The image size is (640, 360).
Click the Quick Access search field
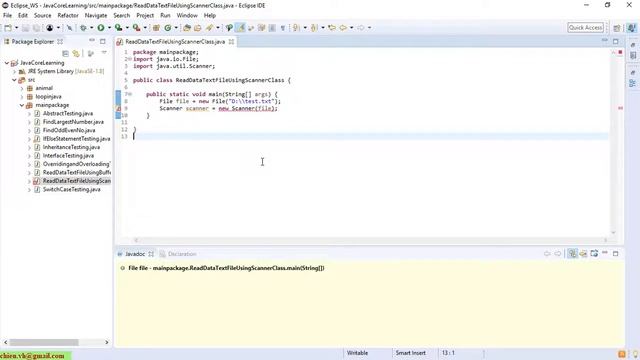pos(585,27)
